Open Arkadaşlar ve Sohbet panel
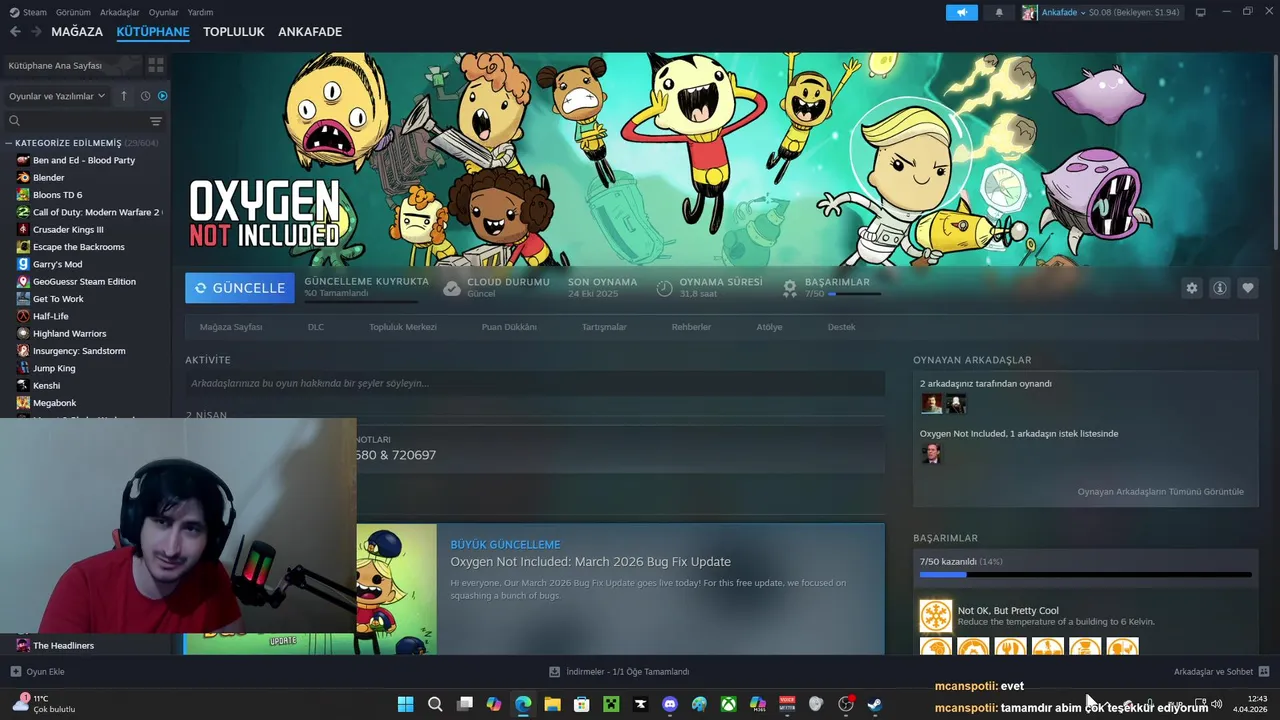 pyautogui.click(x=1221, y=672)
